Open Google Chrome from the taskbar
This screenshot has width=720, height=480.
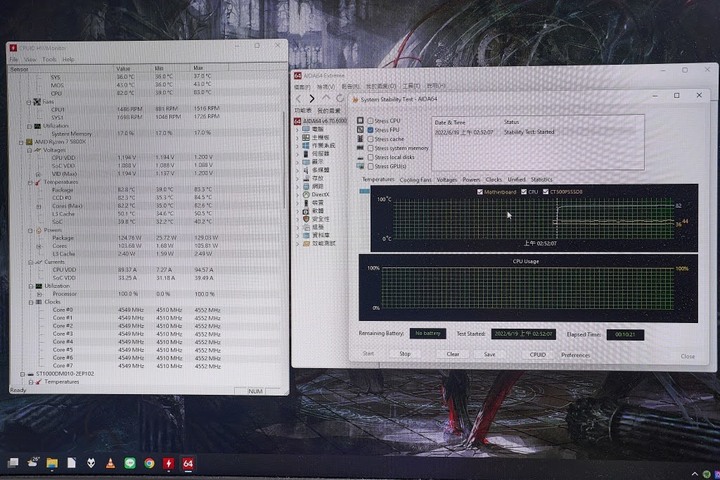(x=149, y=463)
